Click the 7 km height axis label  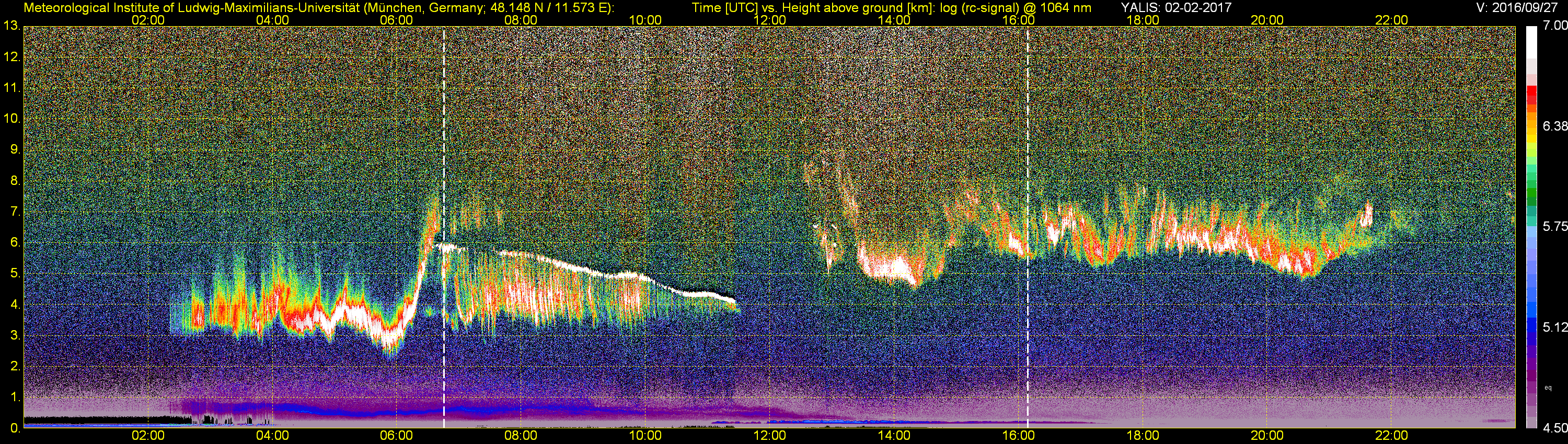click(15, 212)
